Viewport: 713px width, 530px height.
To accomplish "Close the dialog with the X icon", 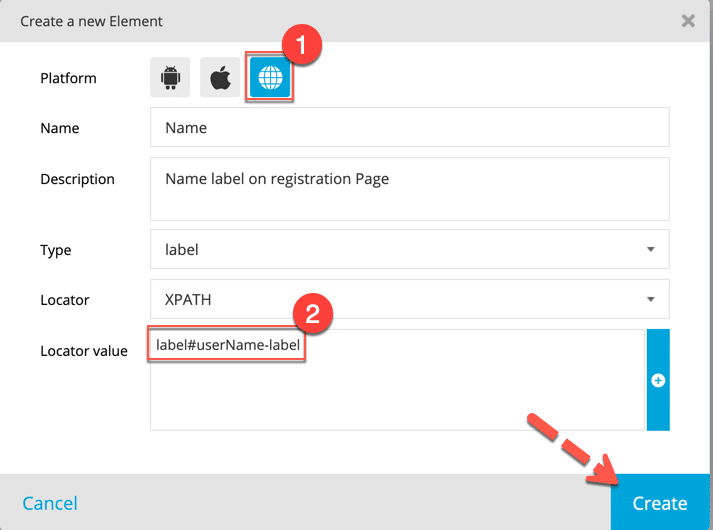I will pyautogui.click(x=688, y=20).
